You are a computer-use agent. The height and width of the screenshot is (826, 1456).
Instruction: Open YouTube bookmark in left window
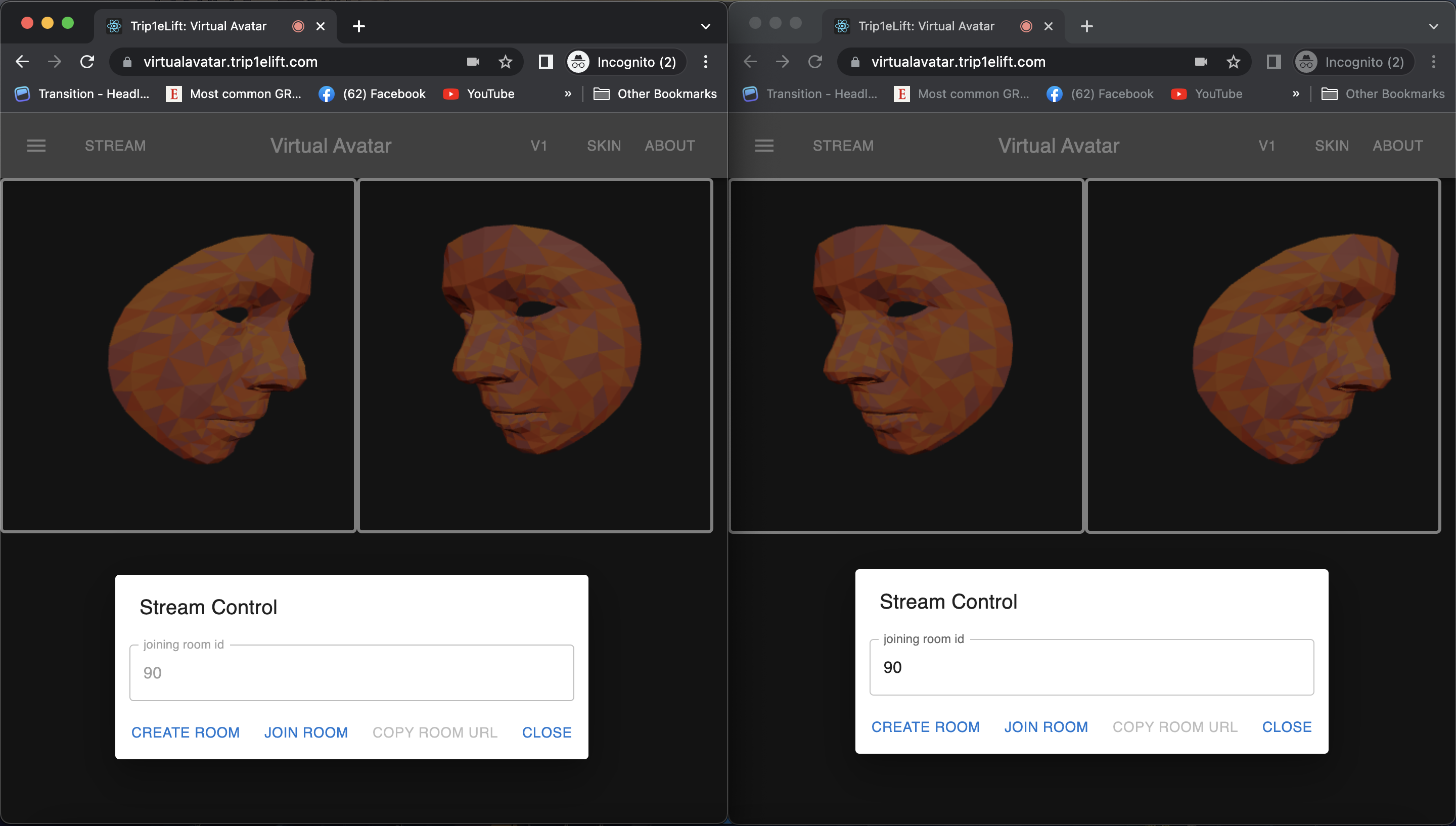pos(479,94)
